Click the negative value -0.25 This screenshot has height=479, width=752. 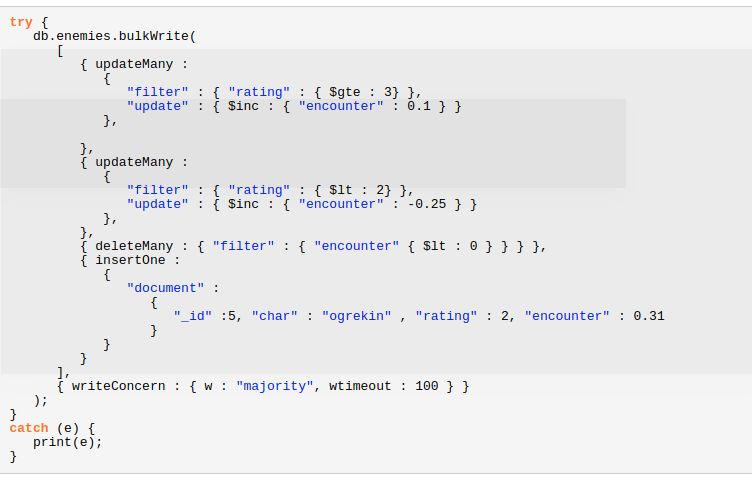tap(430, 204)
